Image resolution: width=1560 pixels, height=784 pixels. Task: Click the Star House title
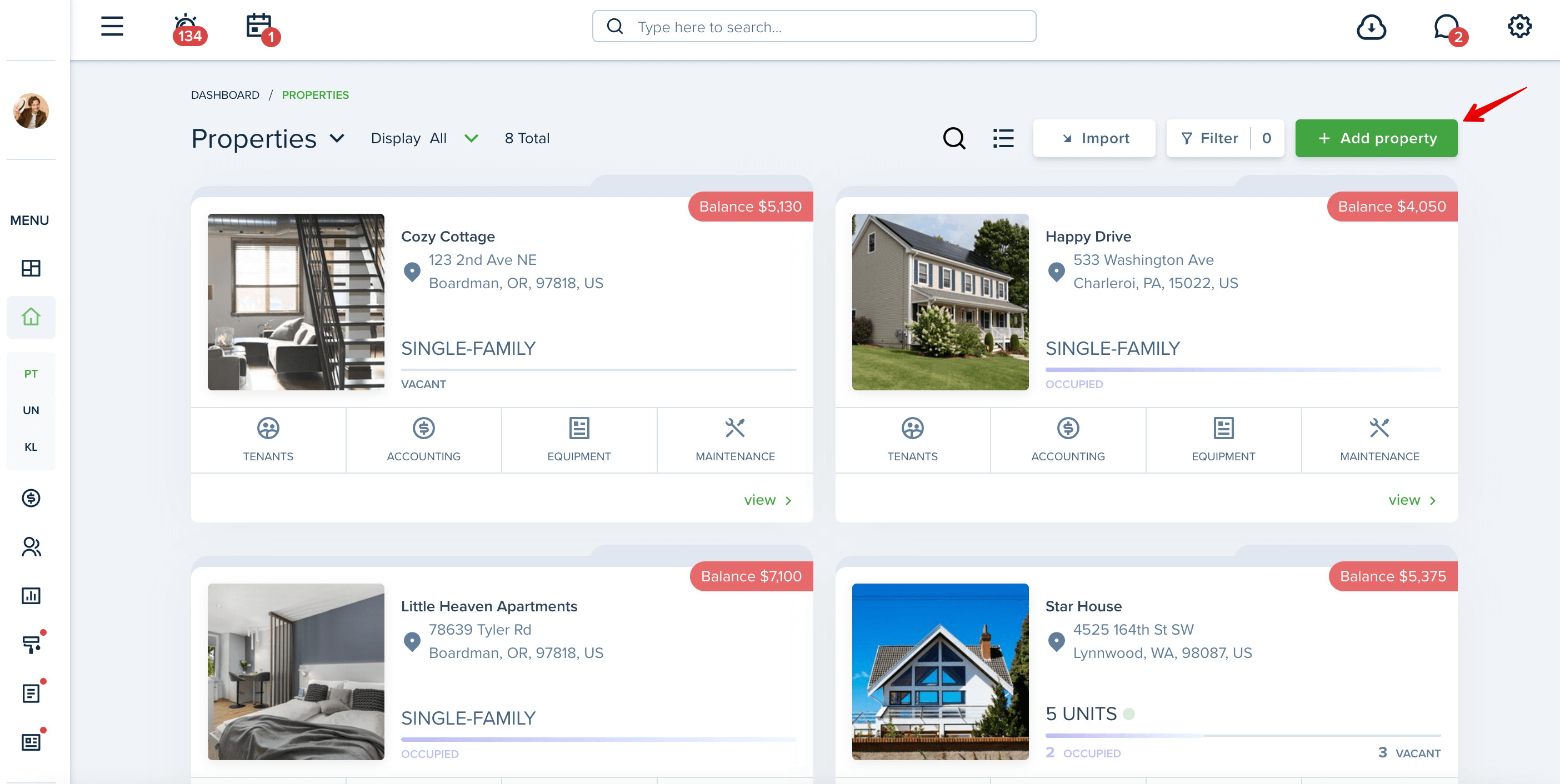click(x=1083, y=607)
